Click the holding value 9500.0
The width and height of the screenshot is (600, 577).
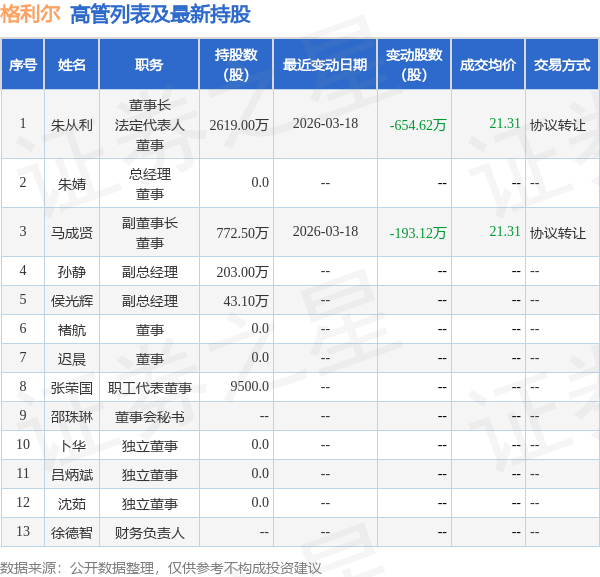pos(249,386)
